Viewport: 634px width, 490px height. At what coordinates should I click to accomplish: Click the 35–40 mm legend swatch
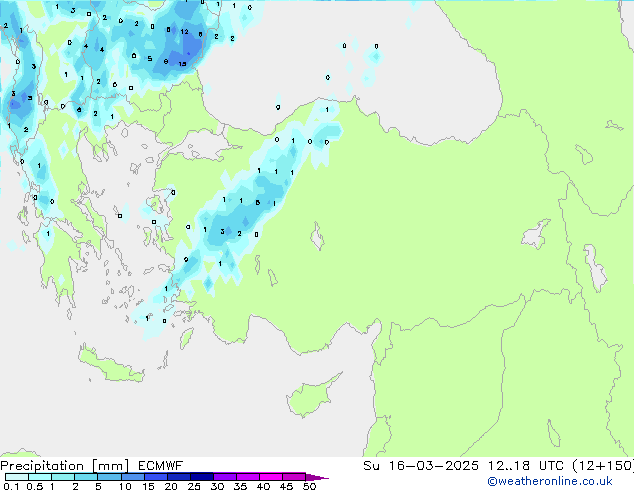click(x=247, y=477)
